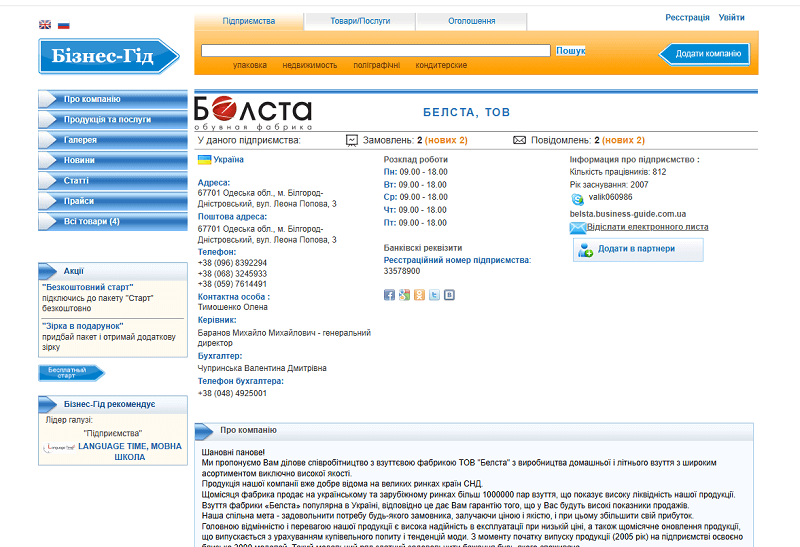Click phone number +38 (068) 3245933
The image size is (800, 547).
pos(232,274)
